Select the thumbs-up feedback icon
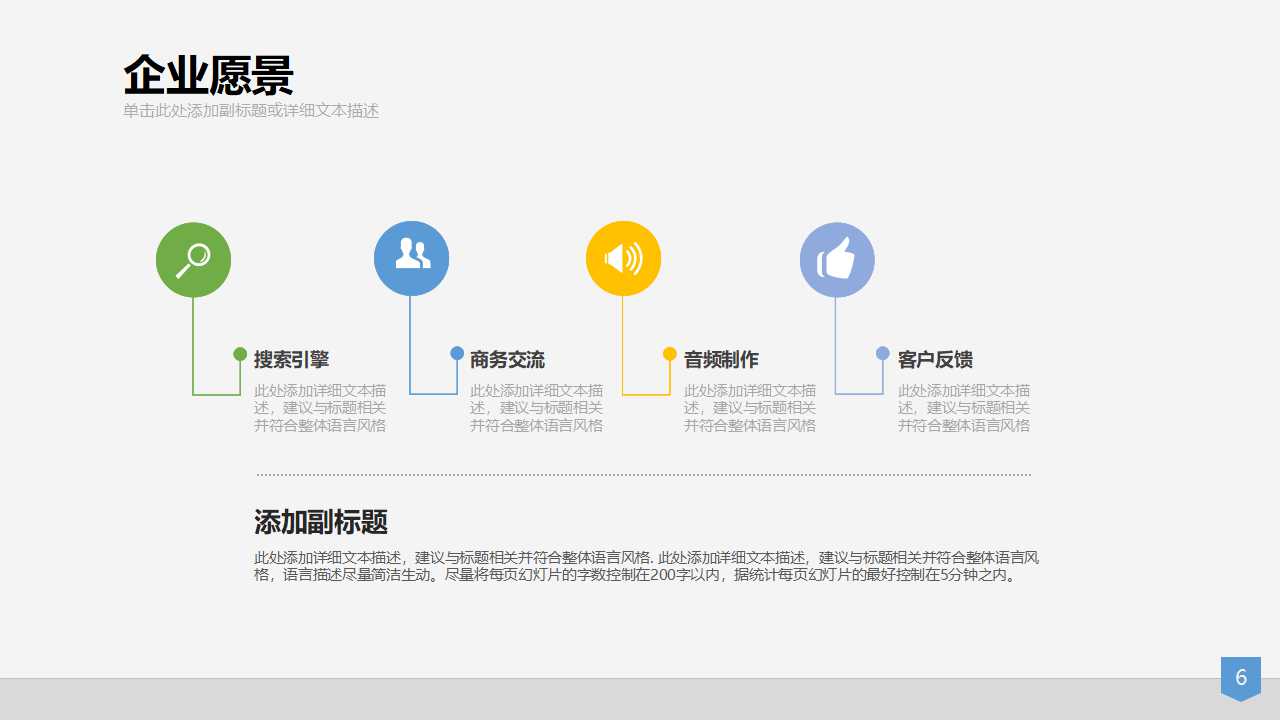Screen dimensions: 1280x720 (x=838, y=258)
